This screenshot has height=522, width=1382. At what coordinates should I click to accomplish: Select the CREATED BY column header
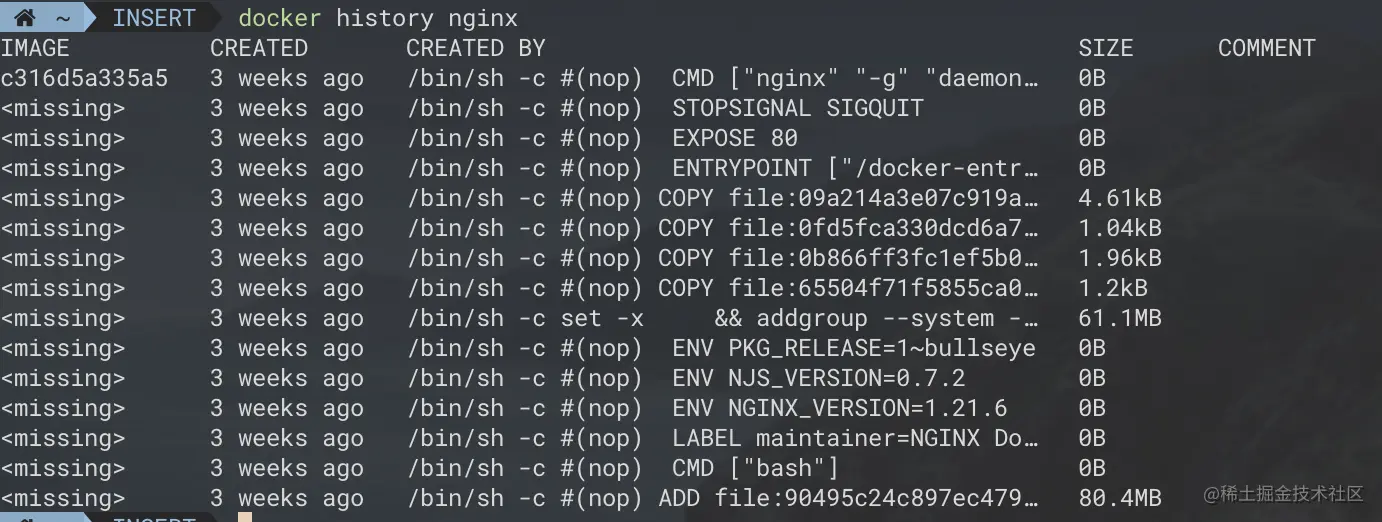pyautogui.click(x=475, y=48)
